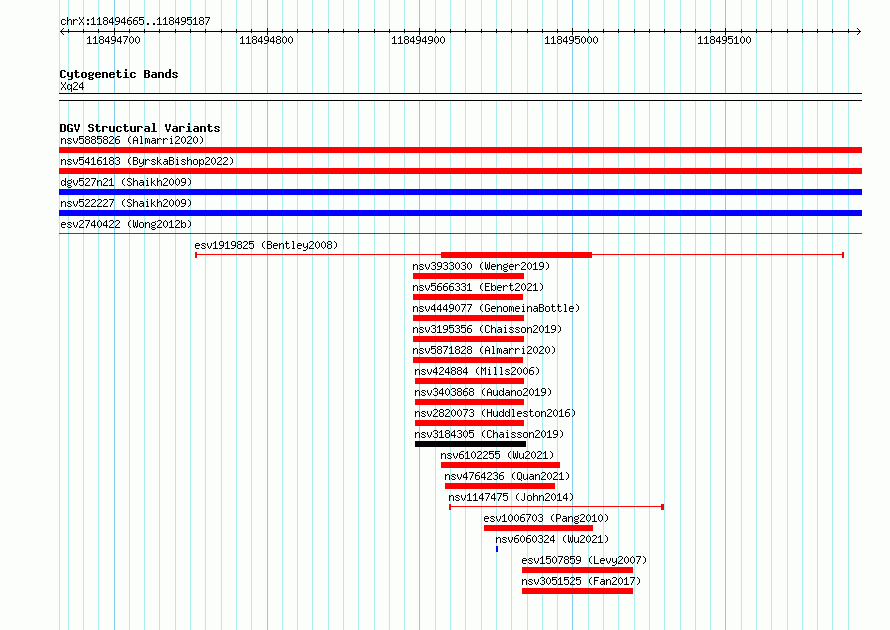Select the blue bar for nsv522227
The height and width of the screenshot is (630, 890).
point(460,213)
